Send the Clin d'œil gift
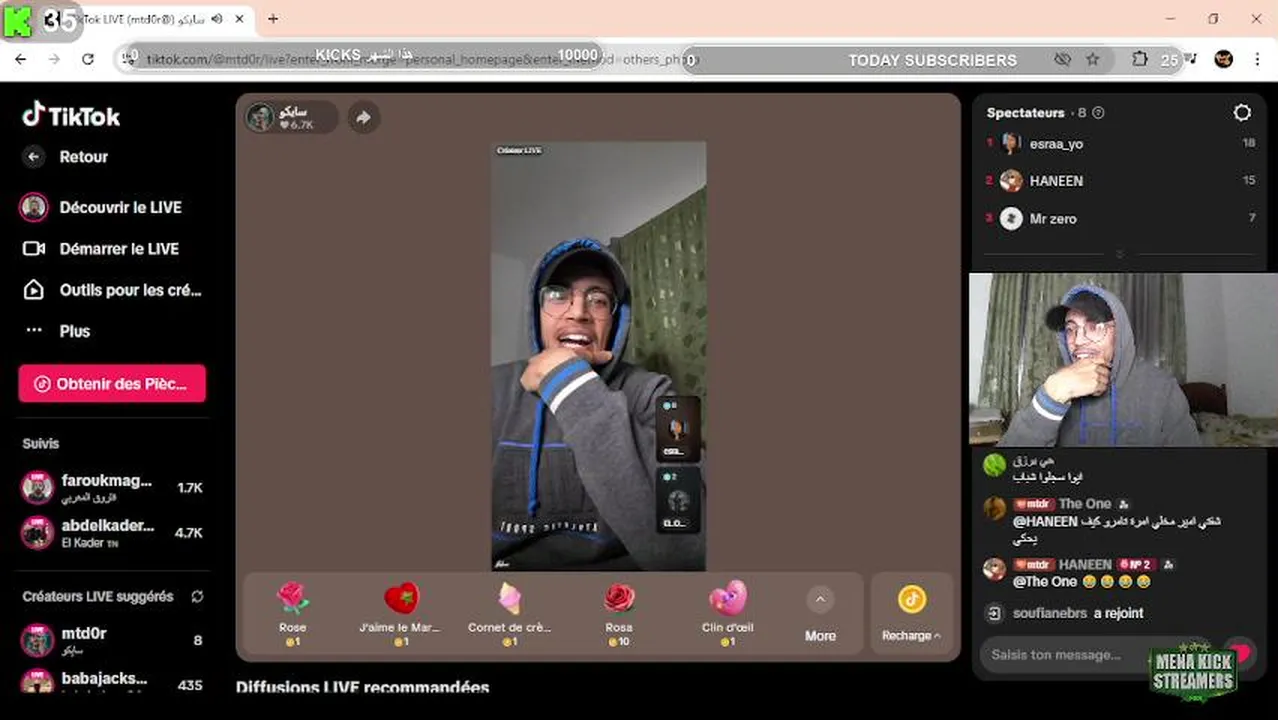Viewport: 1278px width, 720px height. point(727,614)
